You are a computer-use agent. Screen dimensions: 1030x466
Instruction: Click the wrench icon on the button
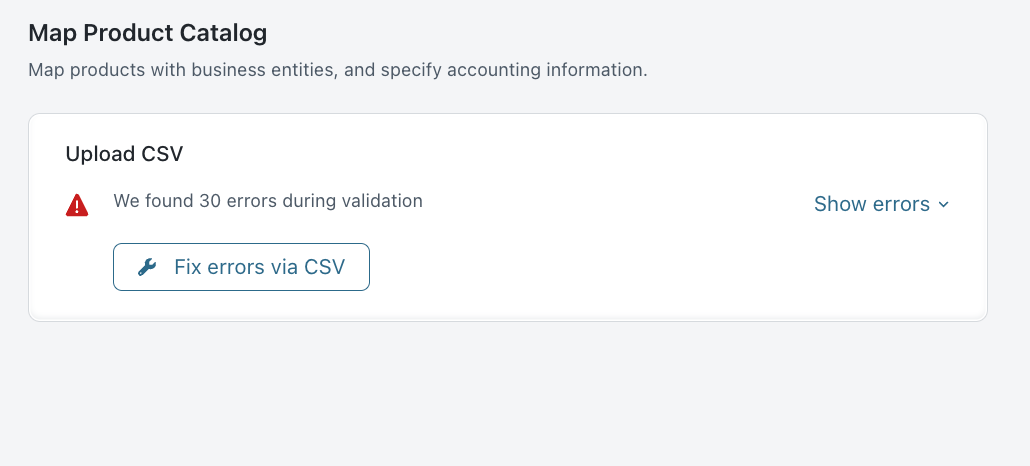pyautogui.click(x=147, y=267)
